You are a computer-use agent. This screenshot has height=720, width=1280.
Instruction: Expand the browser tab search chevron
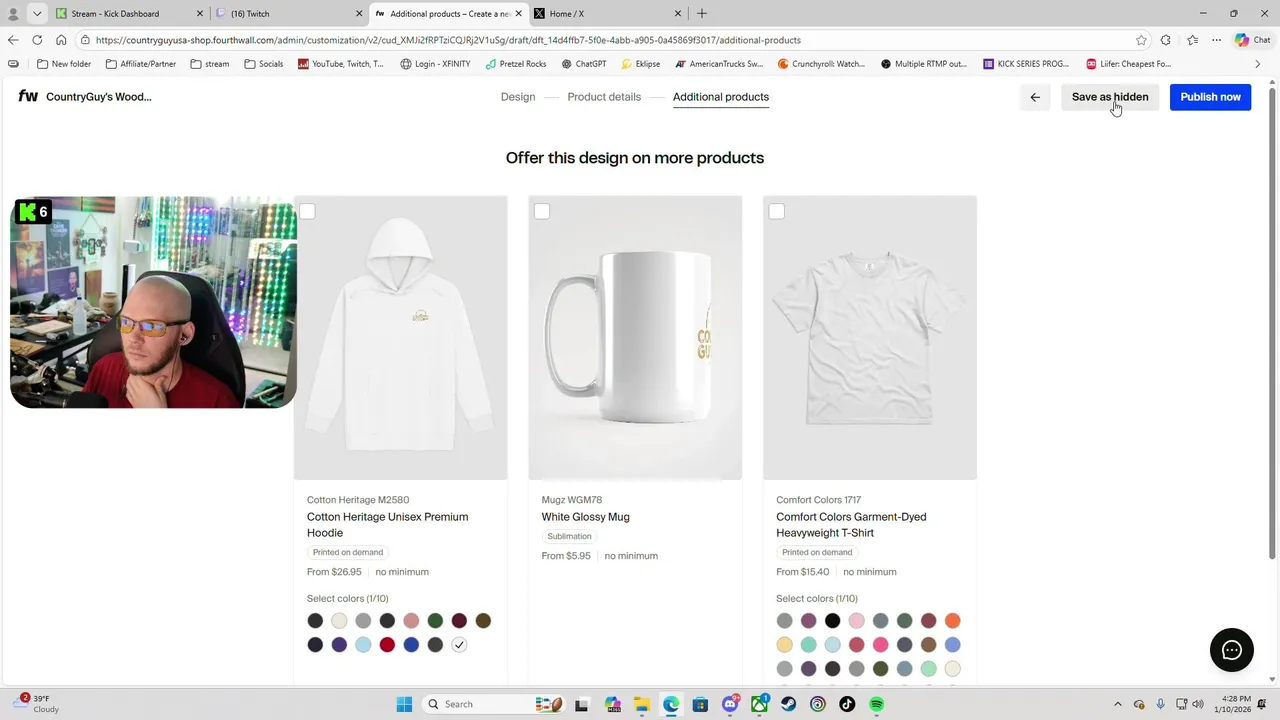coord(37,14)
